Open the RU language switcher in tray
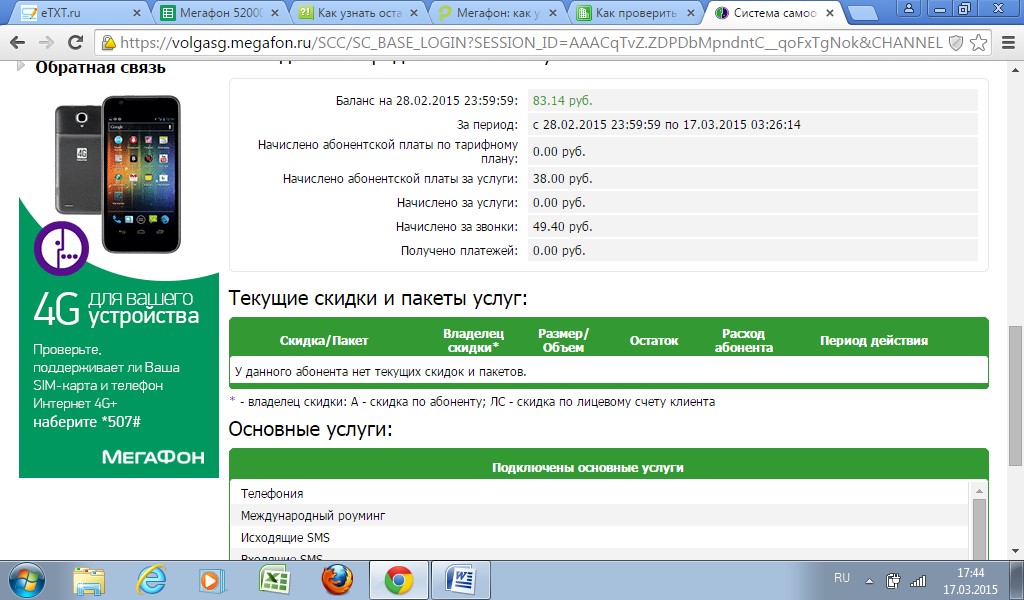The height and width of the screenshot is (600, 1024). 842,579
